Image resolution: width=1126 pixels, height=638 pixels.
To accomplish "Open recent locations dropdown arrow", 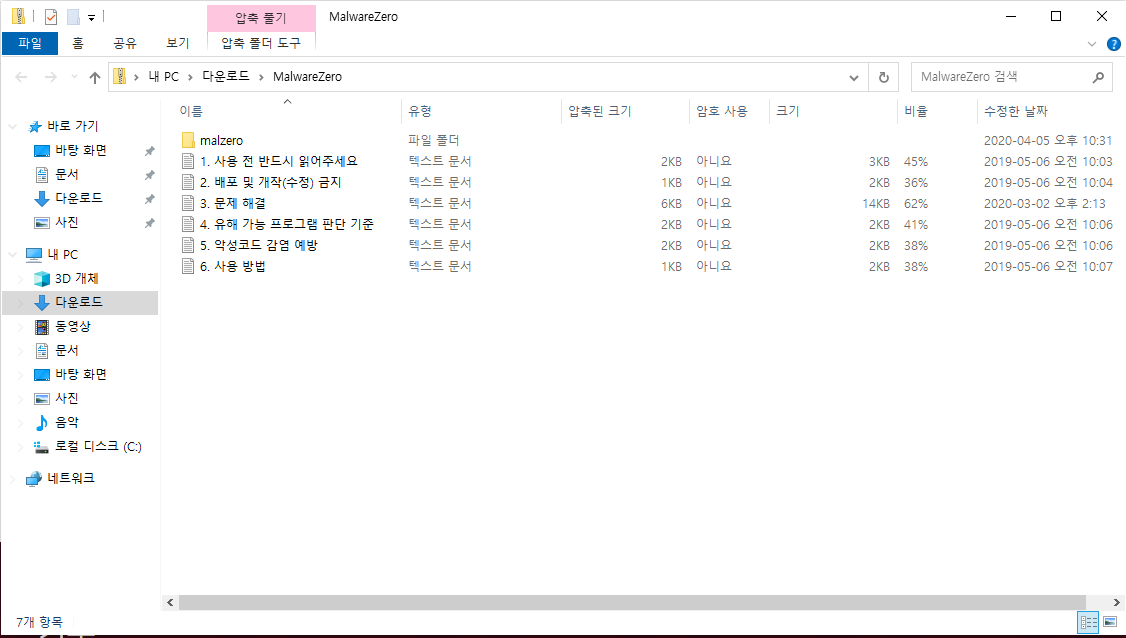I will pyautogui.click(x=74, y=78).
